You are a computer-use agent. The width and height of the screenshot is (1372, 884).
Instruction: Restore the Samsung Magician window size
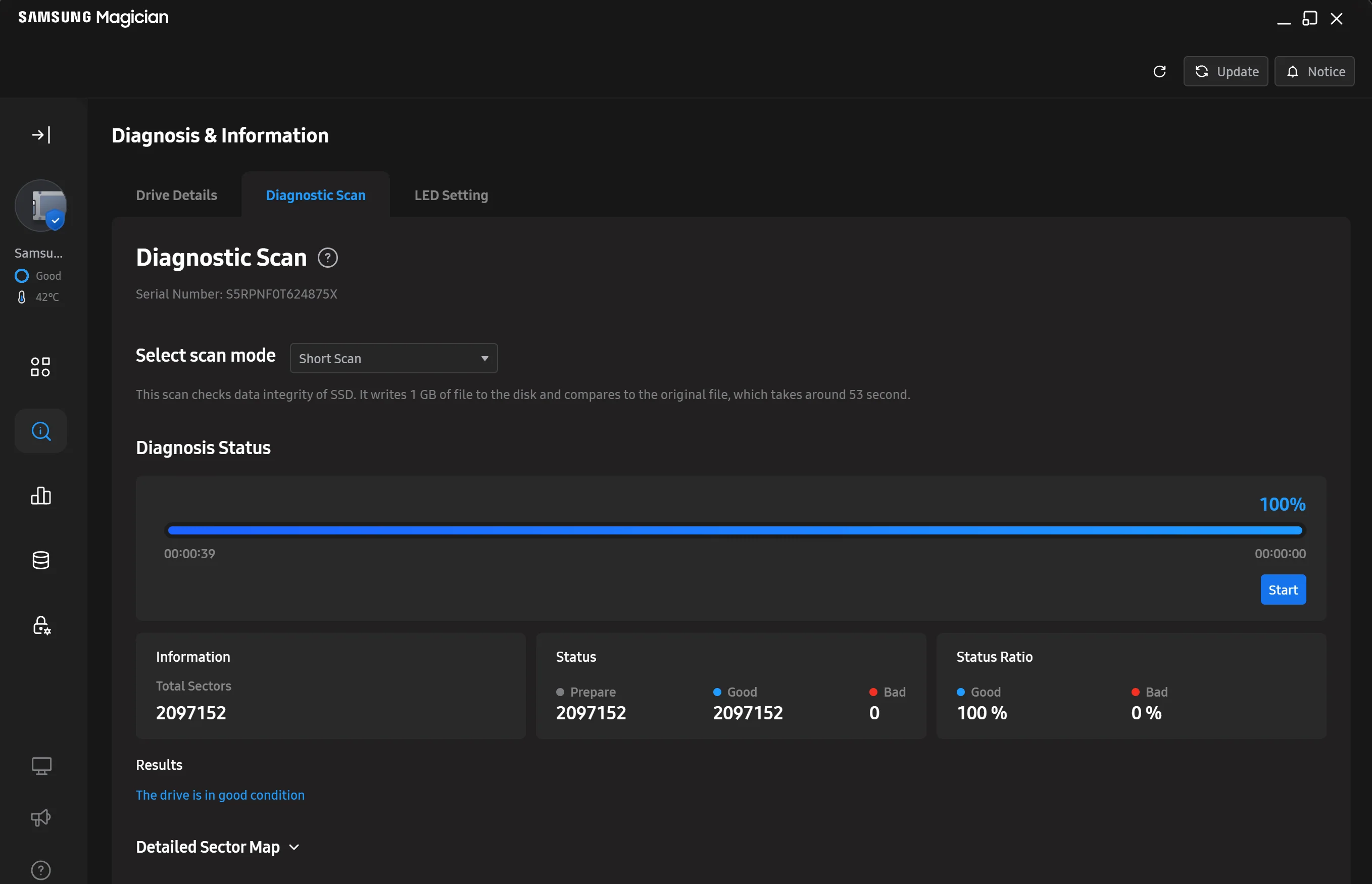click(x=1309, y=19)
